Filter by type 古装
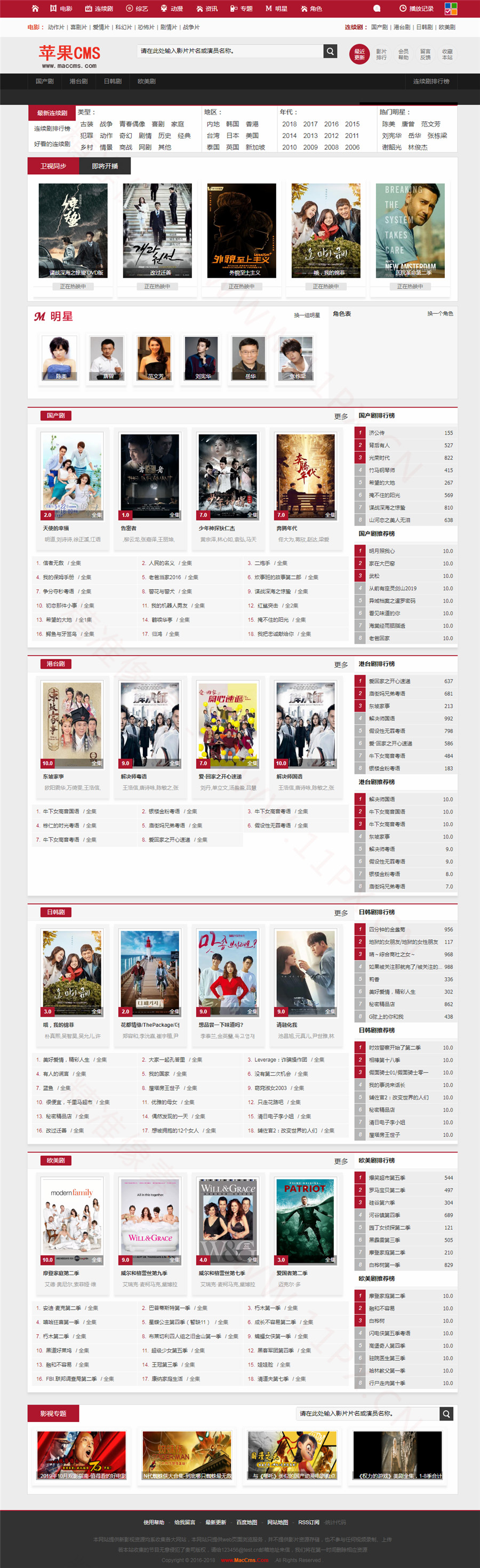This screenshot has width=480, height=1568. click(x=87, y=124)
